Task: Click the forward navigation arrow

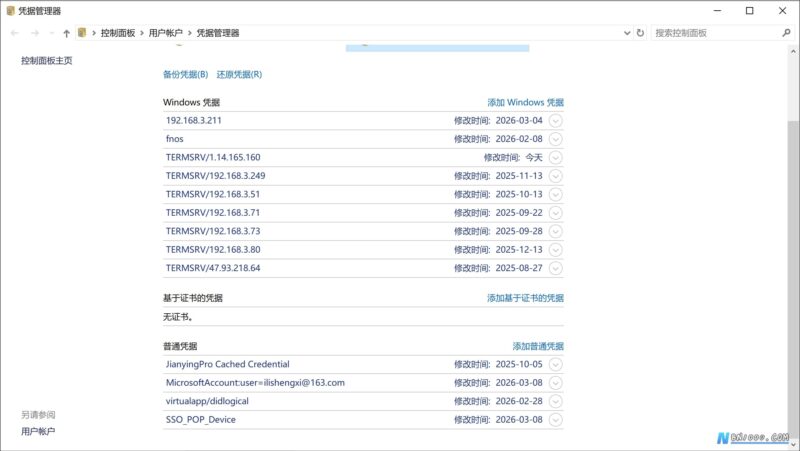Action: (x=35, y=33)
